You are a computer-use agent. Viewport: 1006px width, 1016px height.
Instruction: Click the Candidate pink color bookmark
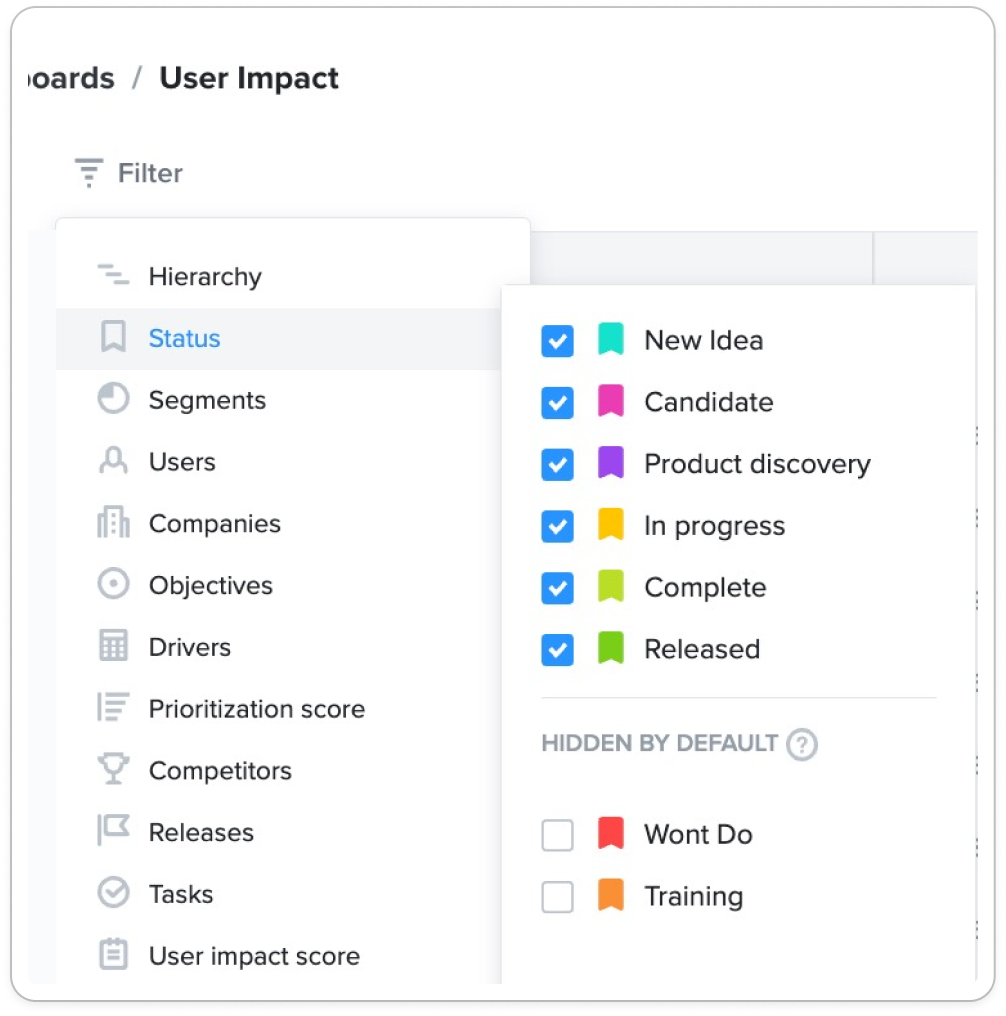(610, 400)
